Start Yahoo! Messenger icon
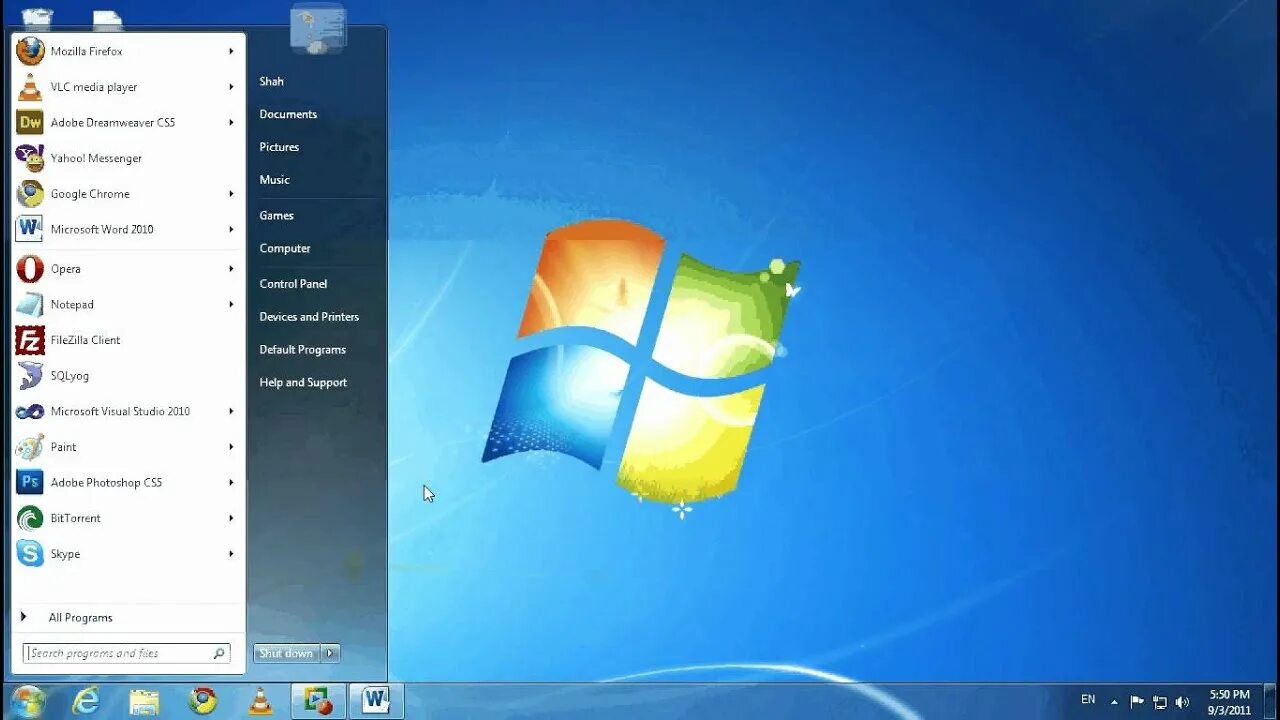The image size is (1280, 720). (30, 158)
